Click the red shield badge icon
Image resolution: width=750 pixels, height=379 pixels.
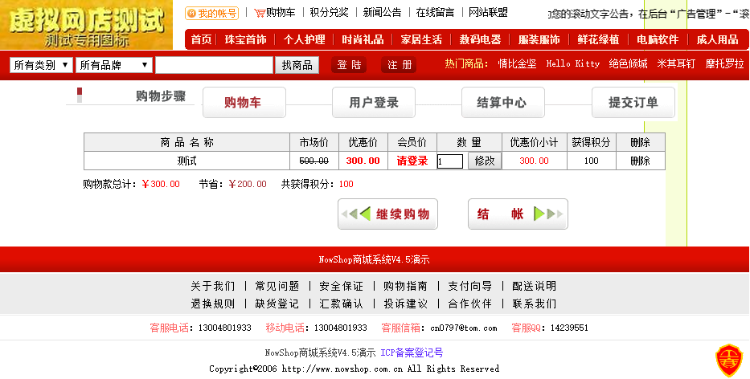728,360
